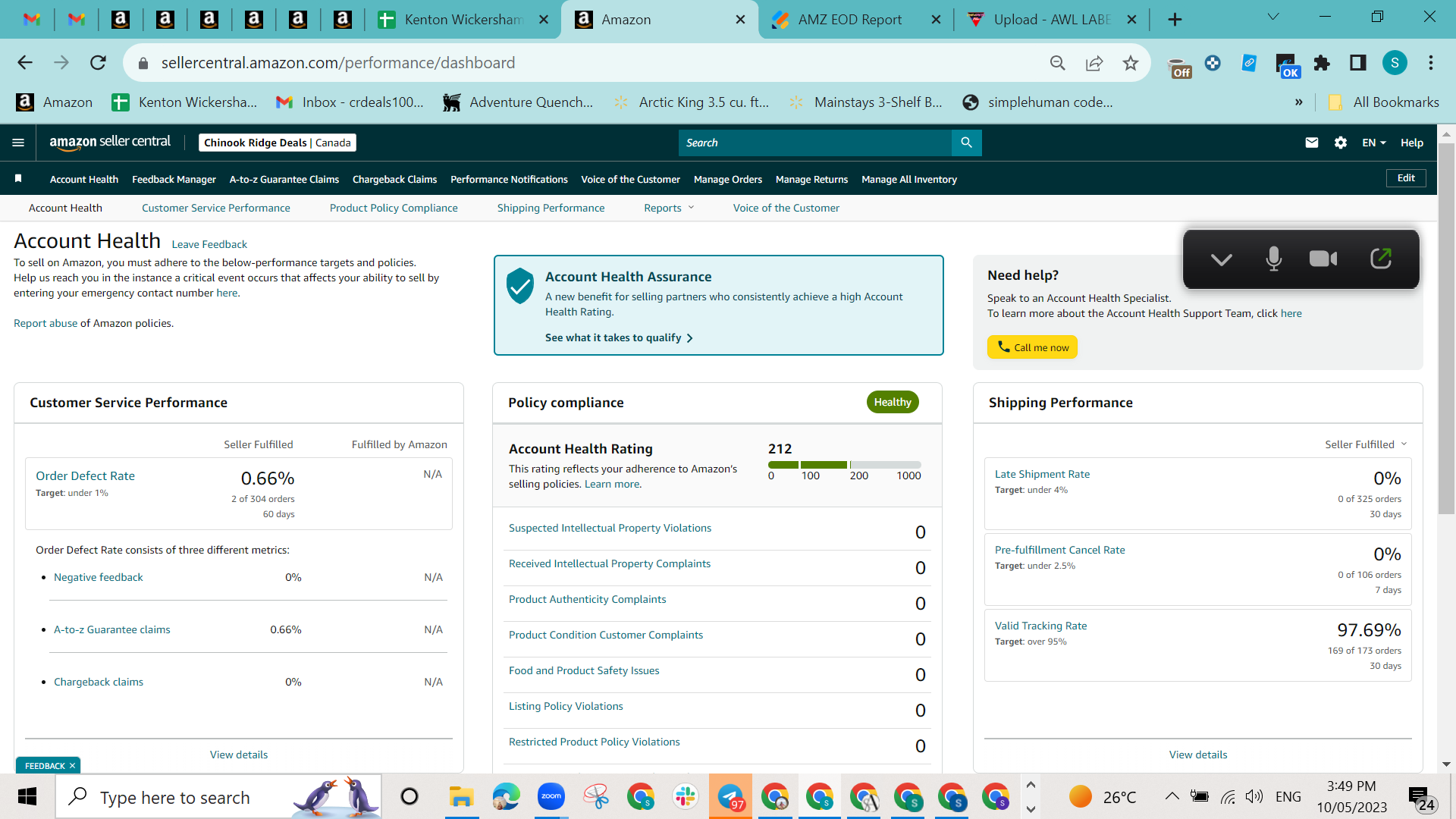
Task: Open the Chrome profile avatar S
Action: (1395, 63)
